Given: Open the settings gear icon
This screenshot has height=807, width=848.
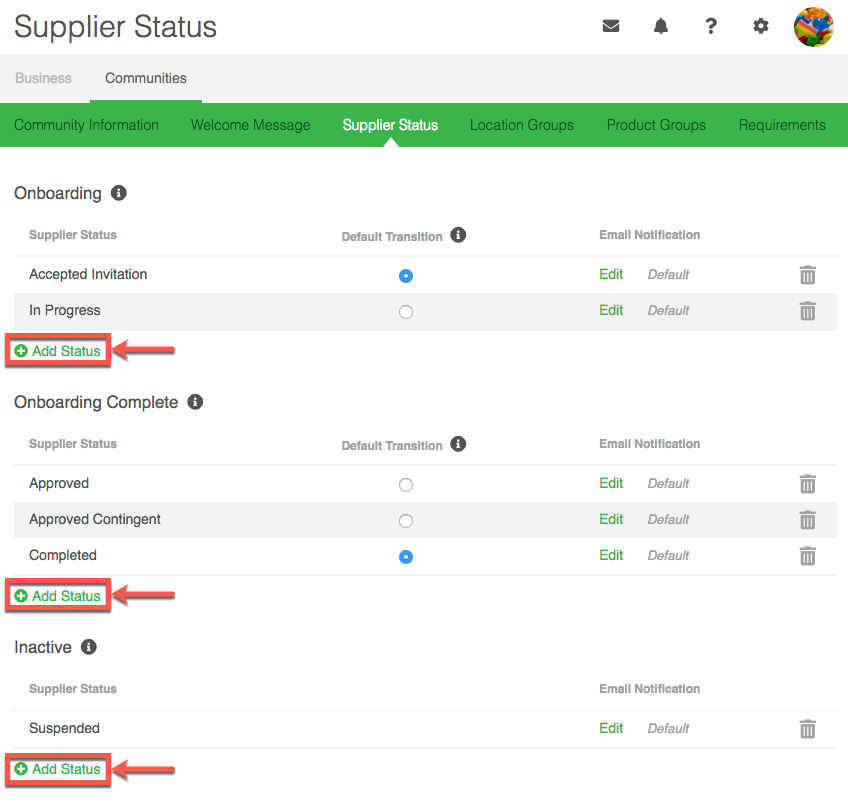Looking at the screenshot, I should point(761,27).
